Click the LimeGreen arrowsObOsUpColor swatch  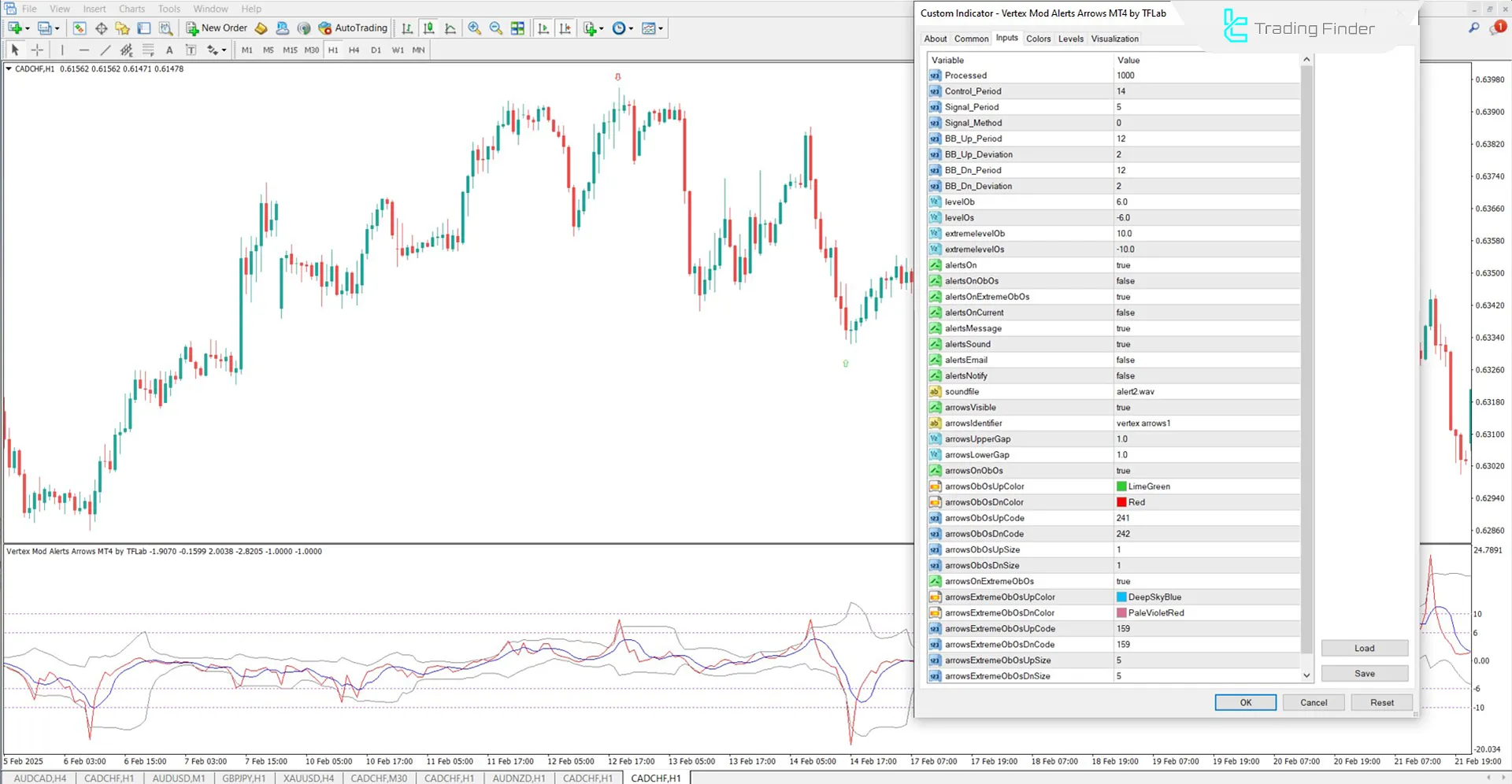coord(1121,486)
